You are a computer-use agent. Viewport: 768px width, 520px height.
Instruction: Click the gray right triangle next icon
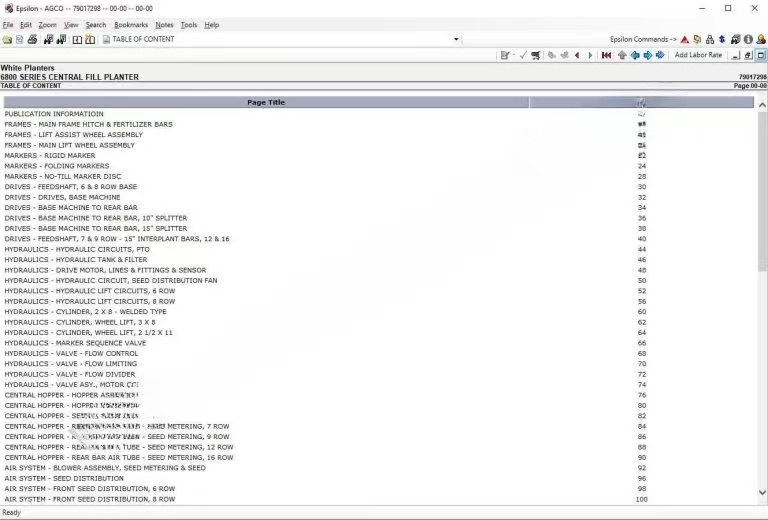(590, 55)
